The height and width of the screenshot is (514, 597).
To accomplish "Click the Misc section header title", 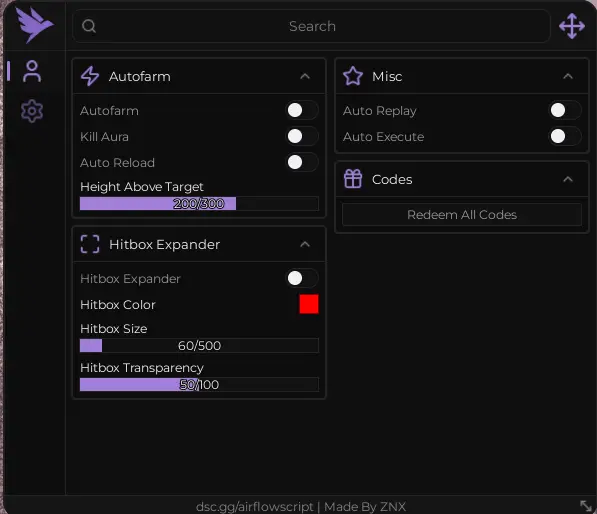I will 387,77.
